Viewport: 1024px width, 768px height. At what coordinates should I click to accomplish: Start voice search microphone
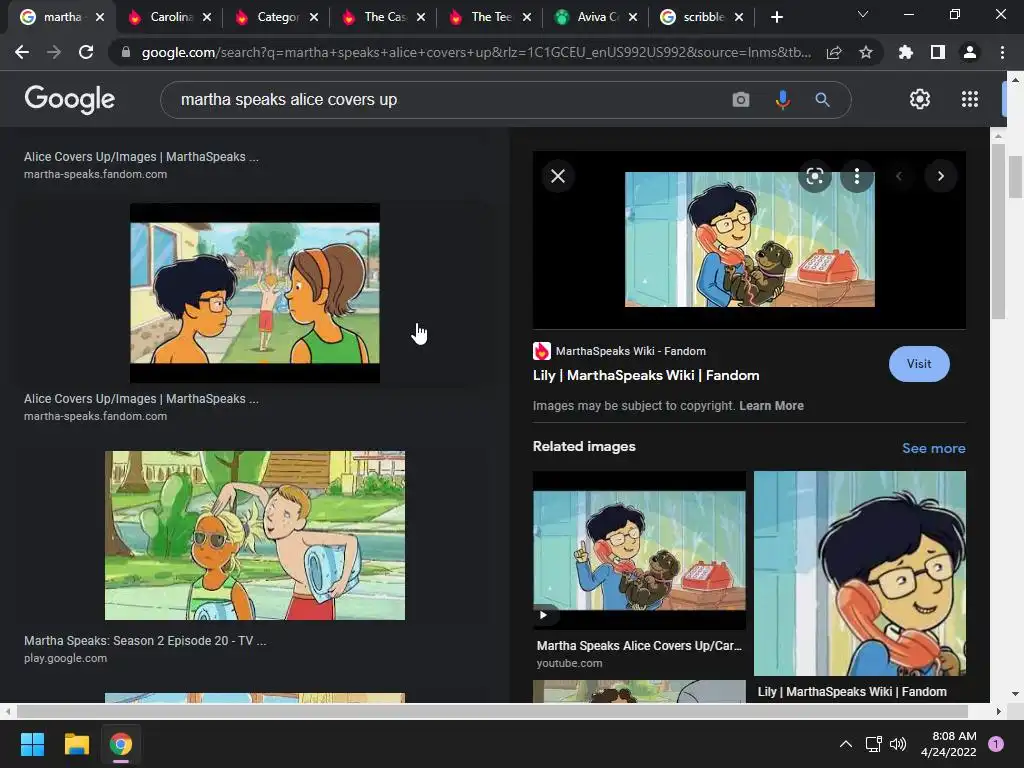[x=782, y=99]
